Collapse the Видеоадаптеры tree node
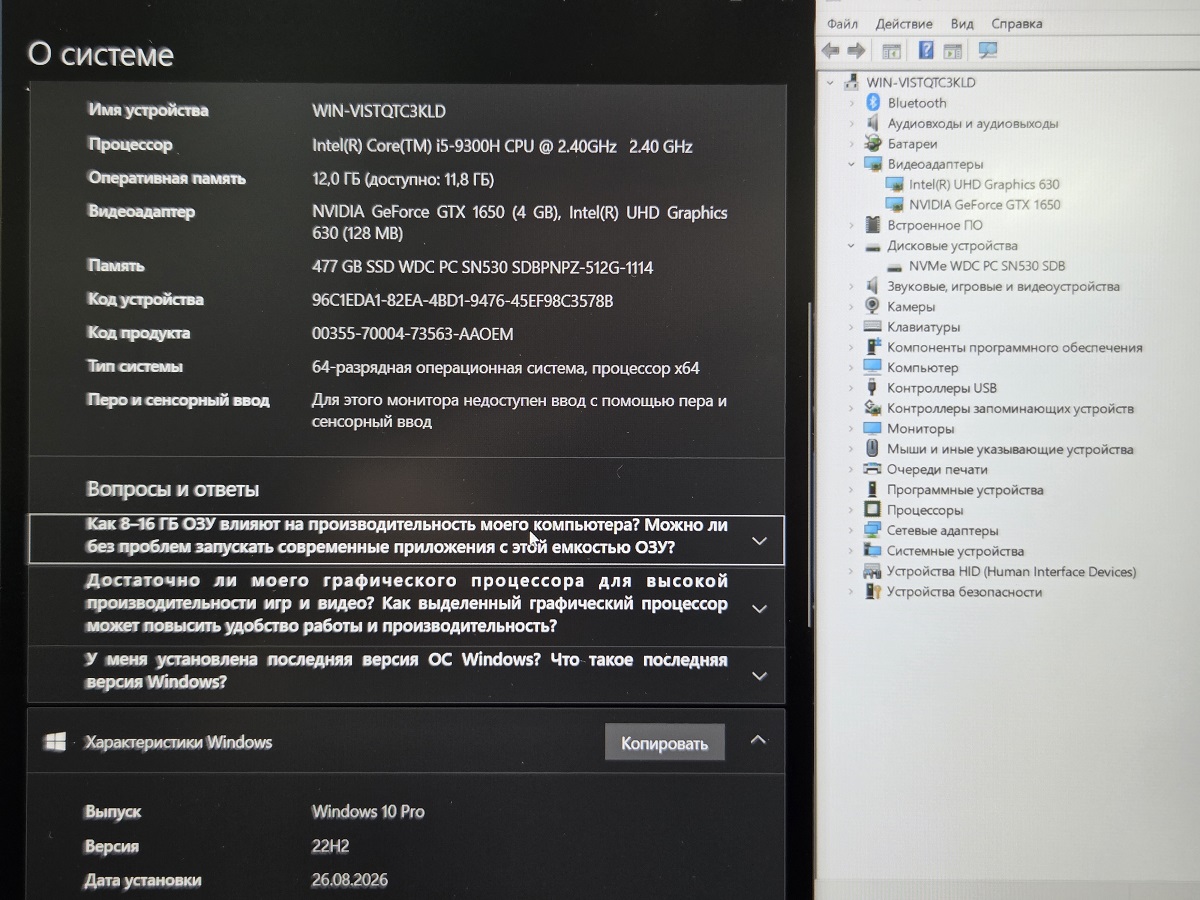The width and height of the screenshot is (1200, 900). tap(851, 164)
